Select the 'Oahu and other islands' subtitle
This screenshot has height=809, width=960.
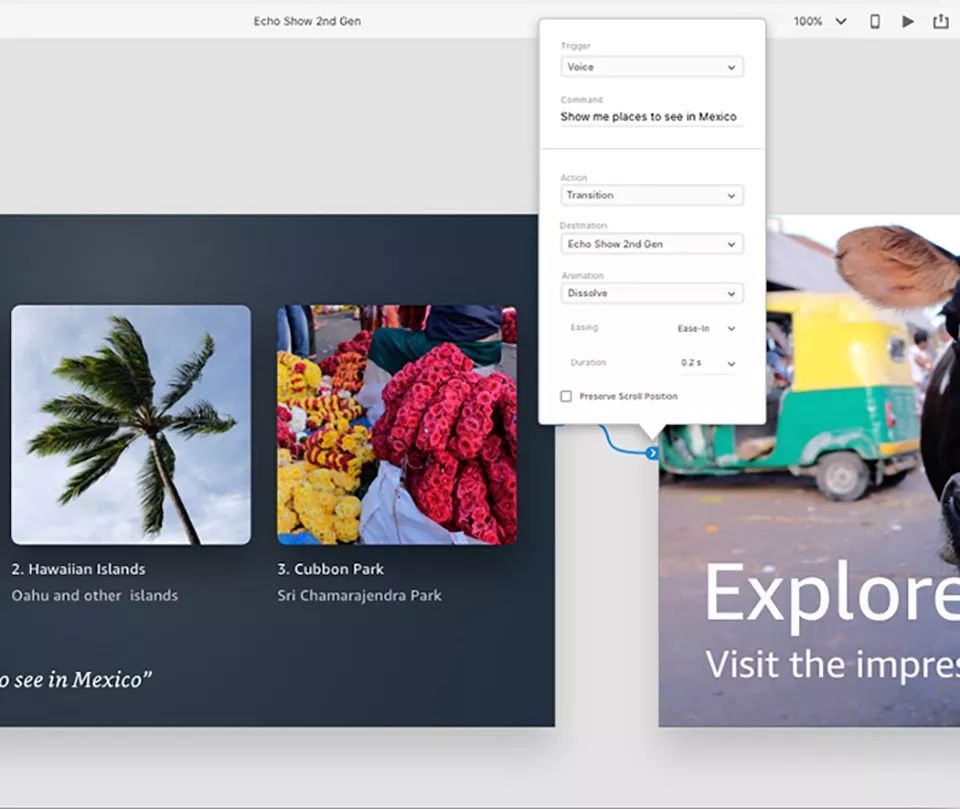click(95, 595)
